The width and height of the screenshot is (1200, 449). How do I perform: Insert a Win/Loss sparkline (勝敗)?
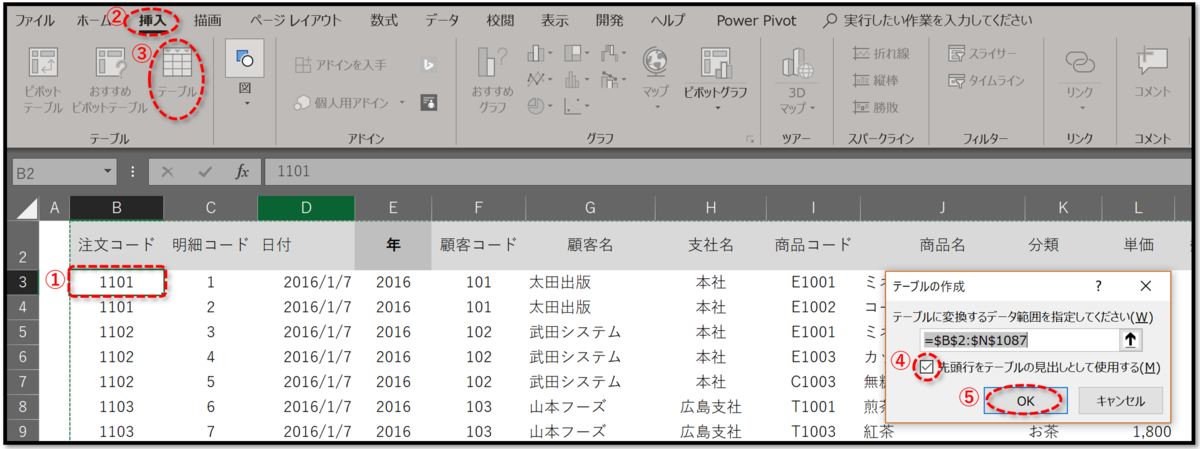click(x=875, y=107)
